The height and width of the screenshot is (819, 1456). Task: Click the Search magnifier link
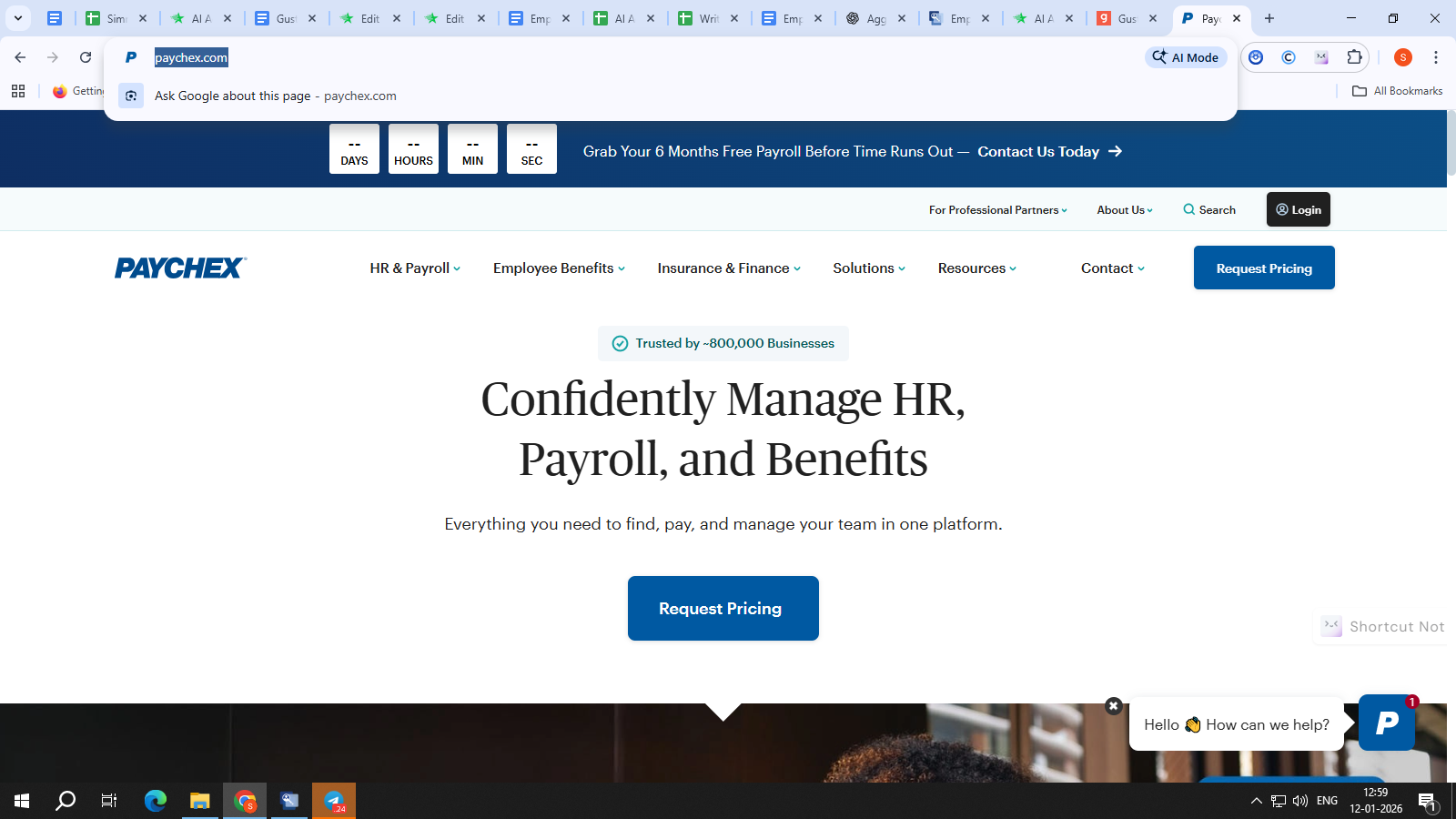tap(1209, 210)
